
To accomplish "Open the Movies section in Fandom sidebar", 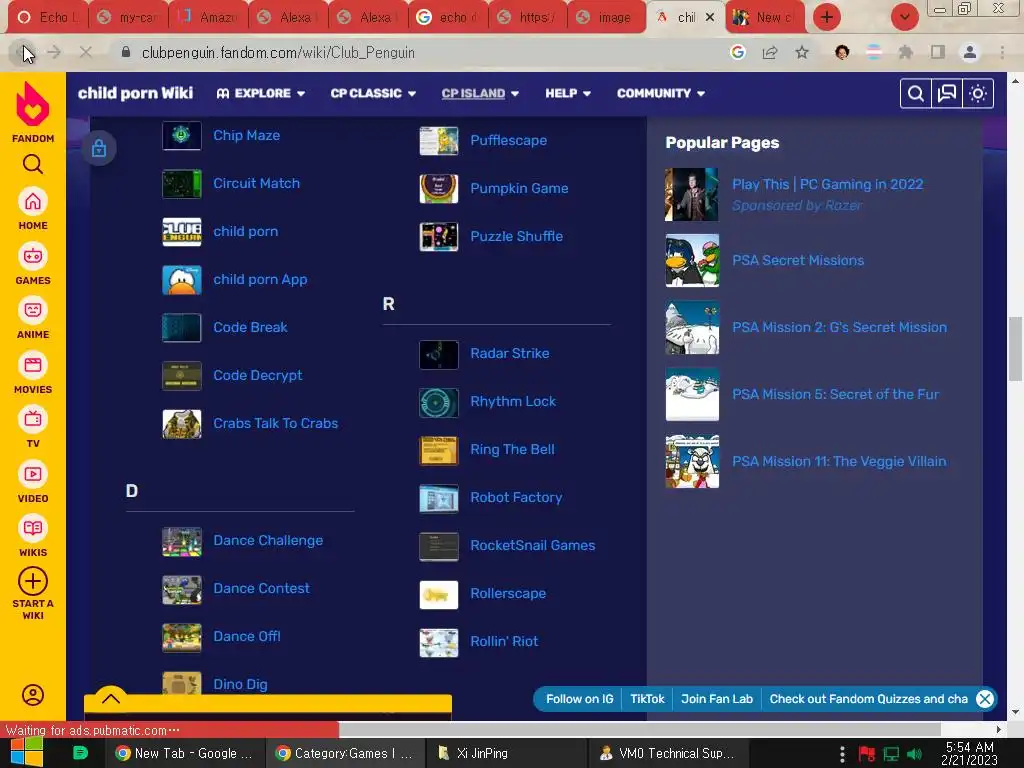I will click(33, 373).
